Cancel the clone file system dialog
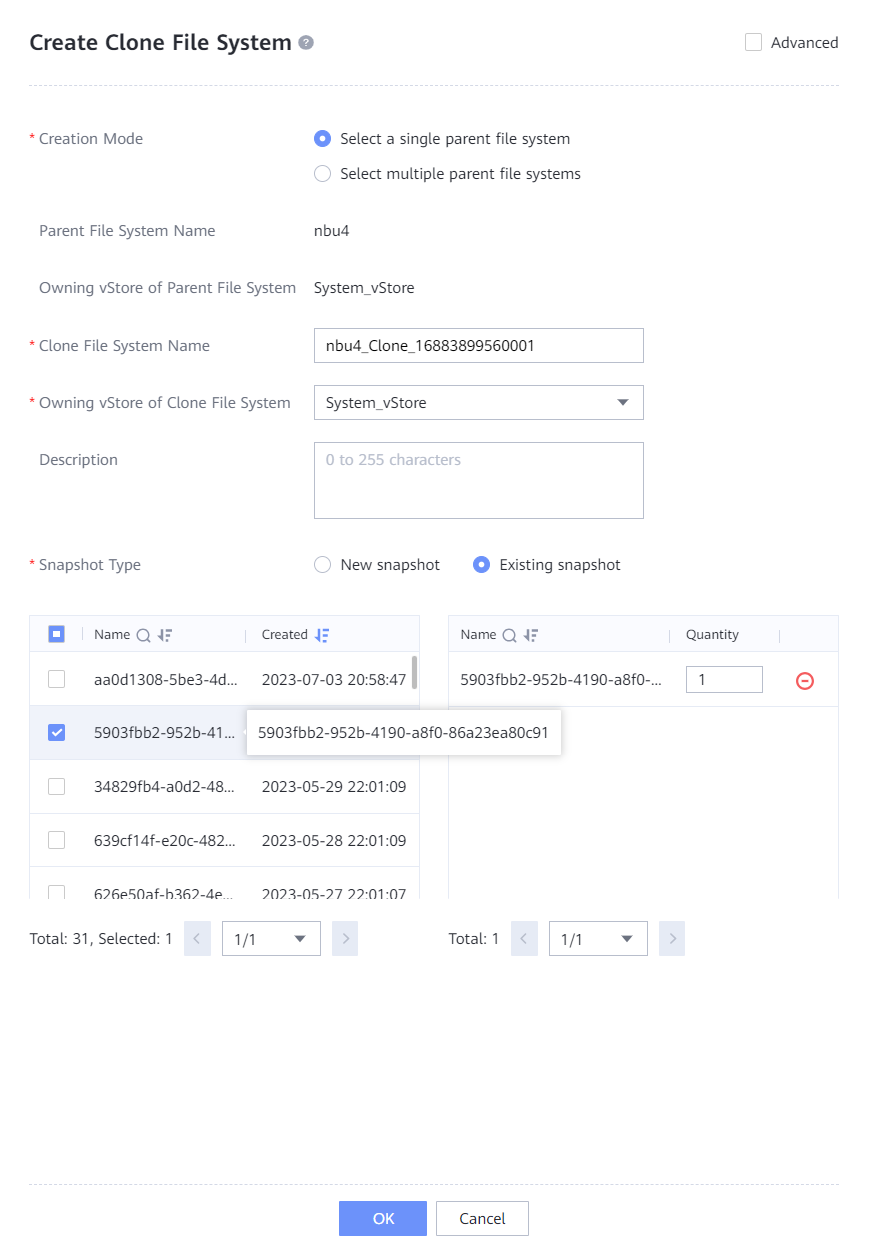 click(x=482, y=1218)
